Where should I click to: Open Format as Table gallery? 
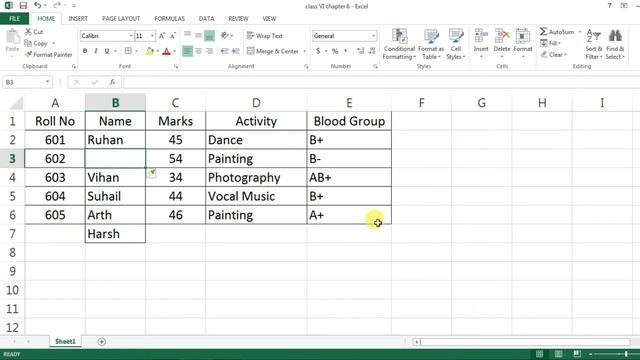(431, 44)
